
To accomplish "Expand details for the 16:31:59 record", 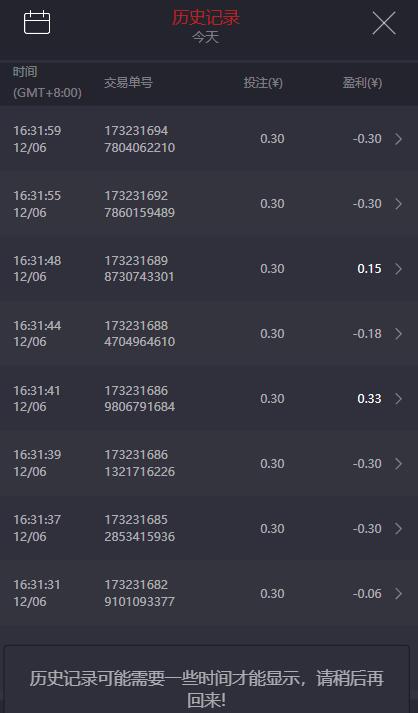I will tap(398, 139).
